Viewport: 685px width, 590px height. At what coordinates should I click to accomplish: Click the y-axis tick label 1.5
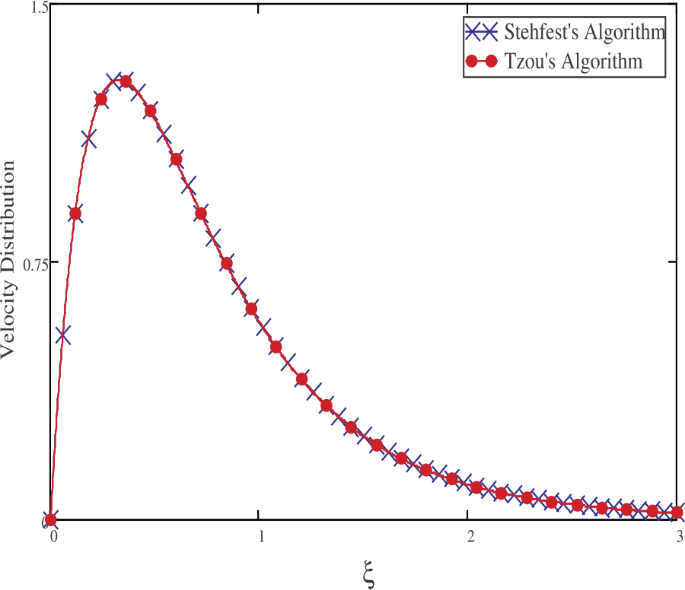click(38, 8)
